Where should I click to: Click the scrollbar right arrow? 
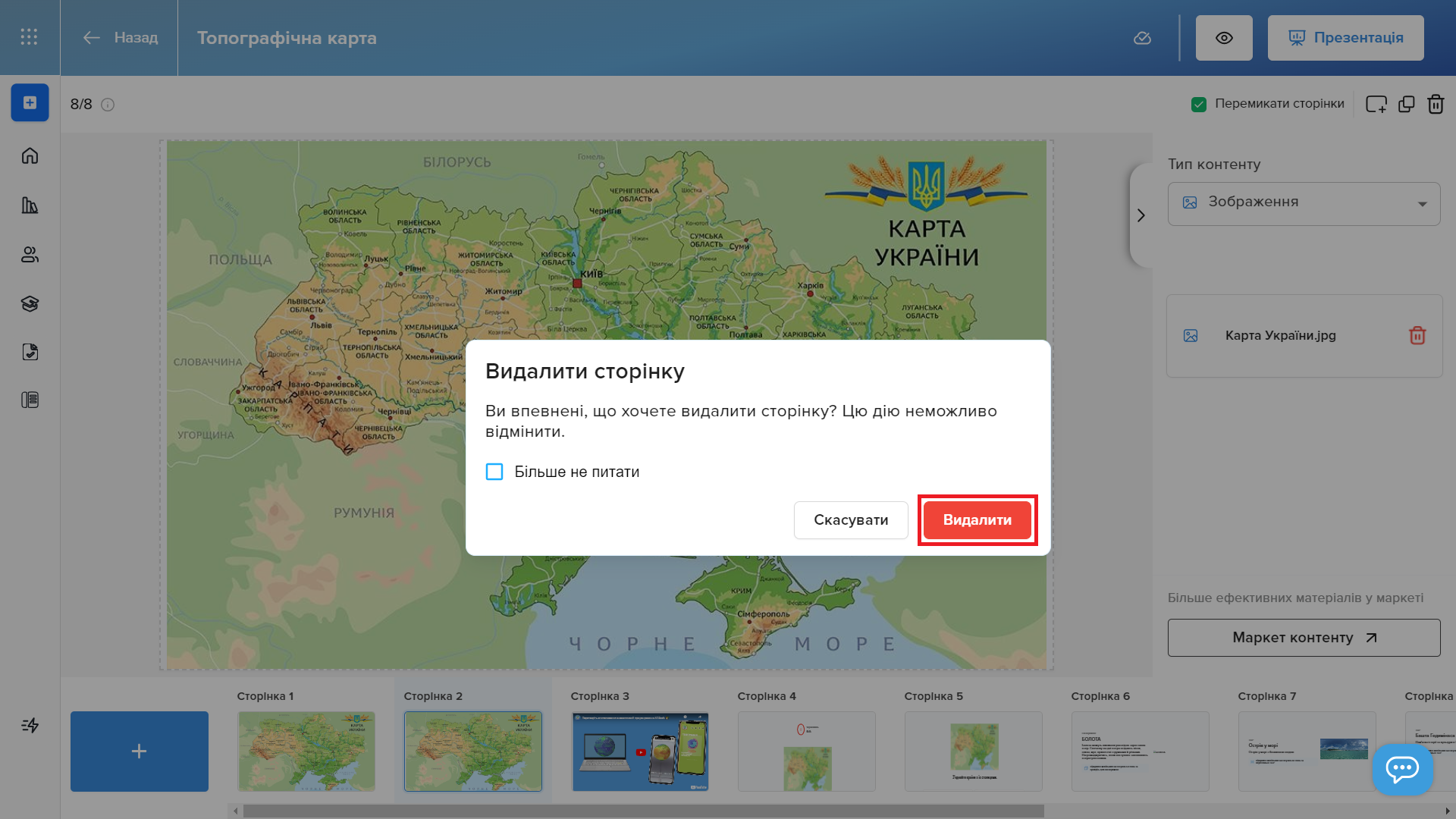pyautogui.click(x=1448, y=811)
